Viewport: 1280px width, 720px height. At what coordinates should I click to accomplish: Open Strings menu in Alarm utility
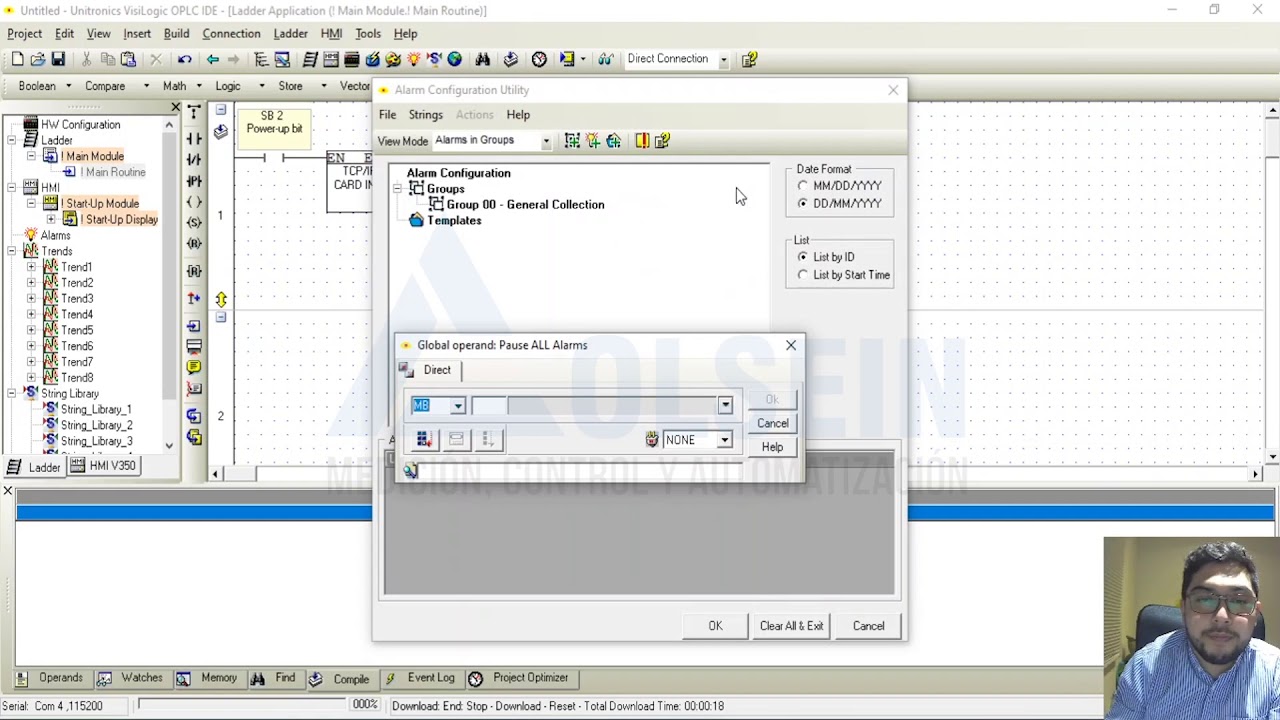pyautogui.click(x=425, y=115)
